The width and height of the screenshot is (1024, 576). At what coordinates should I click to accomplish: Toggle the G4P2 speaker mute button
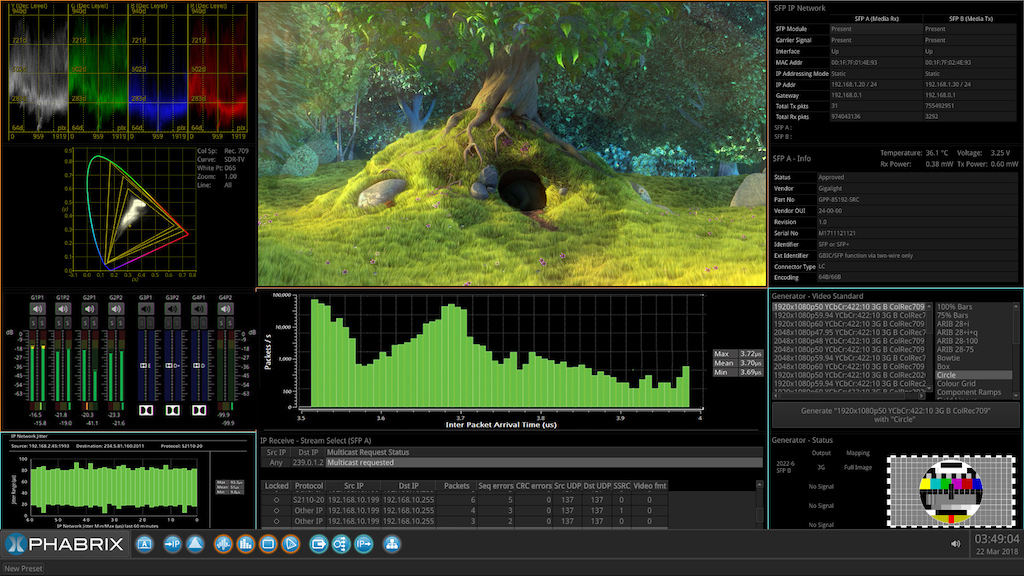225,309
